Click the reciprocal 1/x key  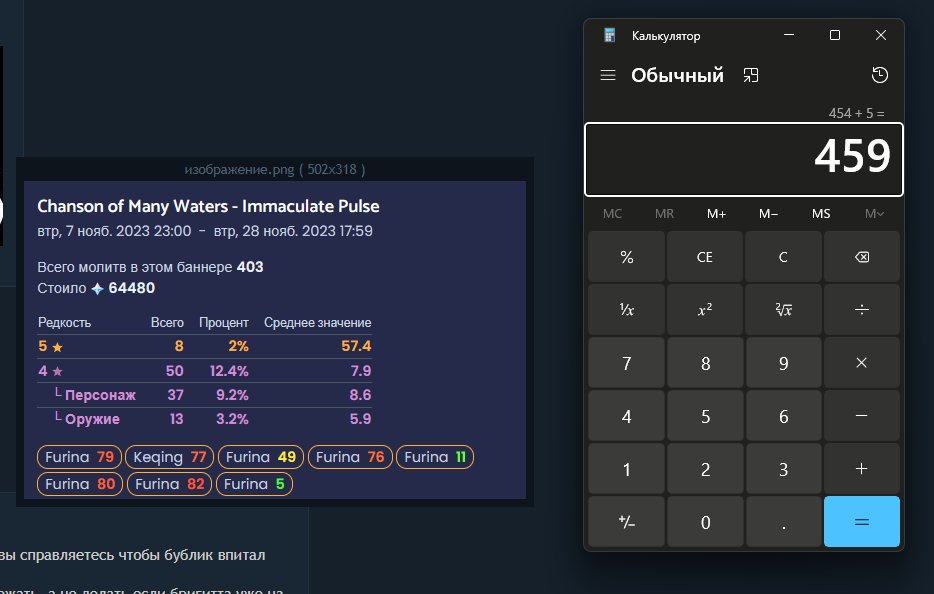[x=627, y=310]
